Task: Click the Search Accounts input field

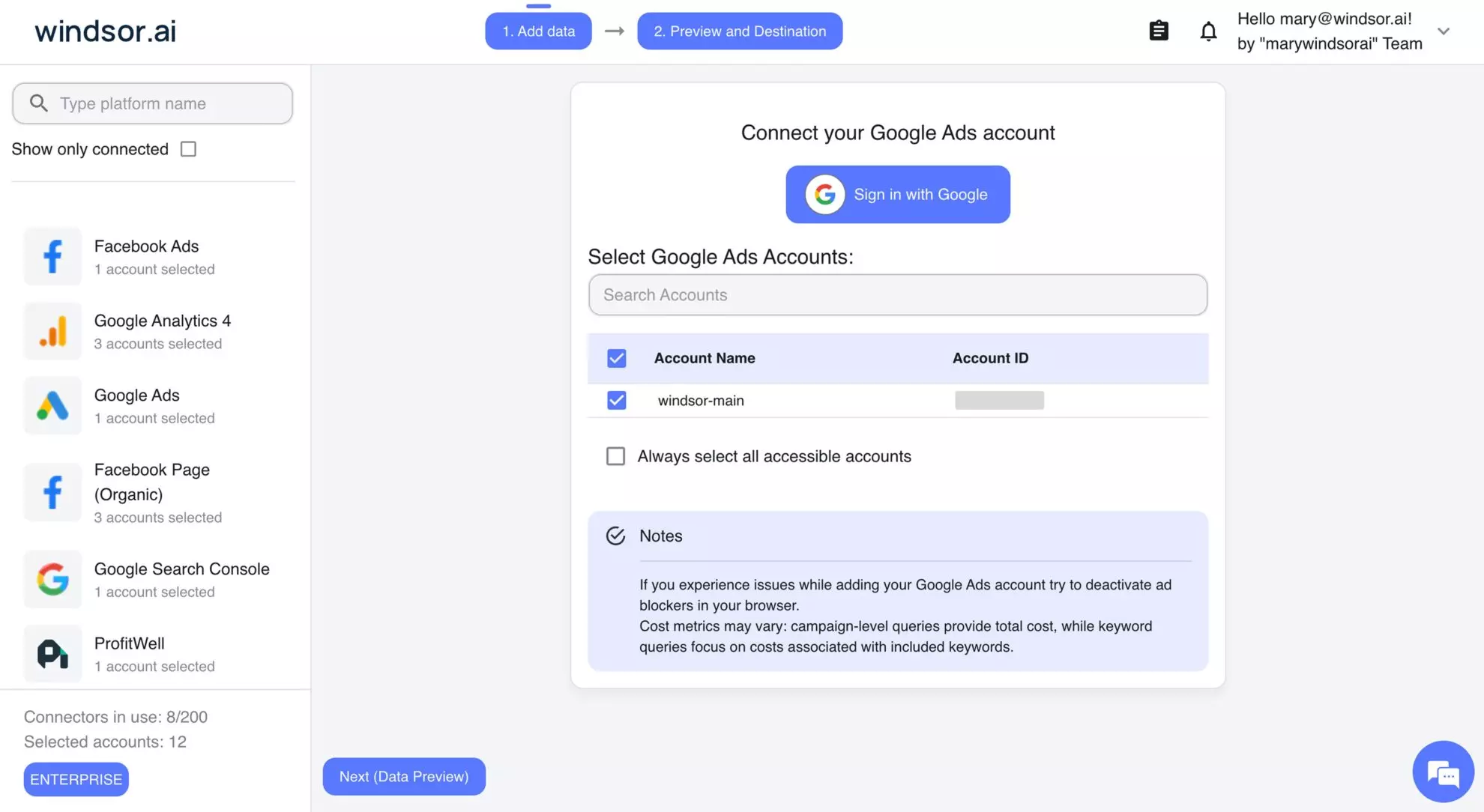Action: [897, 294]
